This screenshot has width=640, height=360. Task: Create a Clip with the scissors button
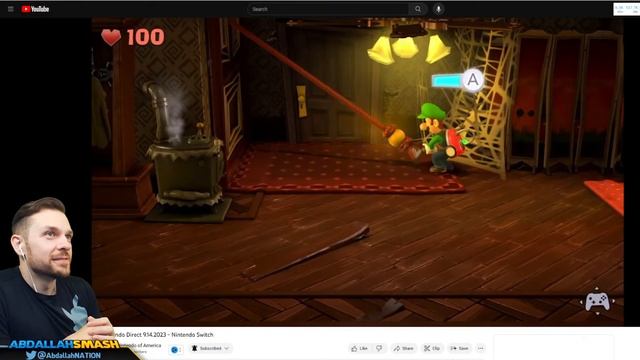click(x=432, y=348)
